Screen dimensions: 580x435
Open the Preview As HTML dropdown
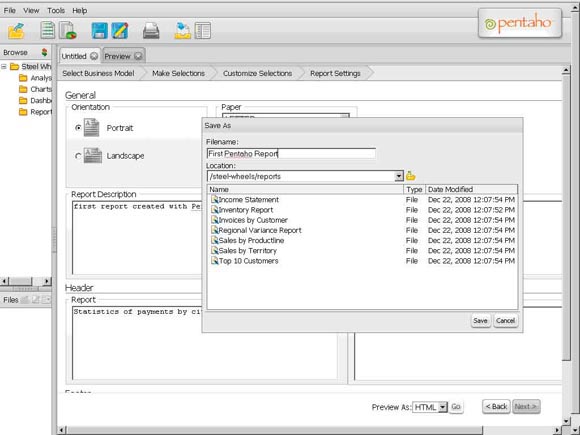pyautogui.click(x=443, y=407)
